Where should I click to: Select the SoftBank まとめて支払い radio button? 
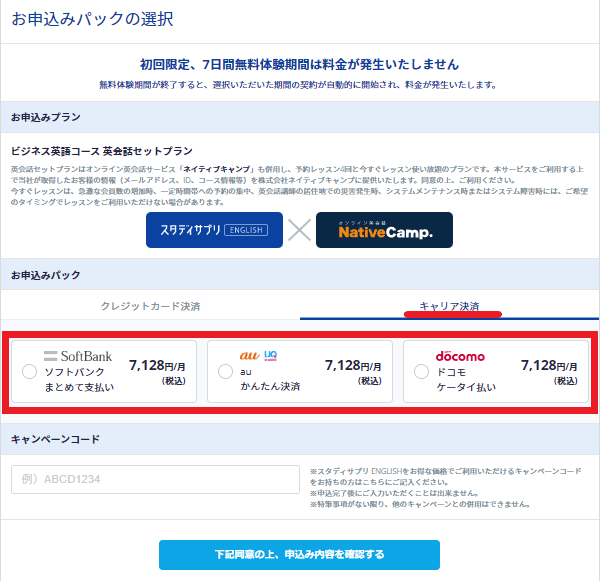click(x=29, y=371)
